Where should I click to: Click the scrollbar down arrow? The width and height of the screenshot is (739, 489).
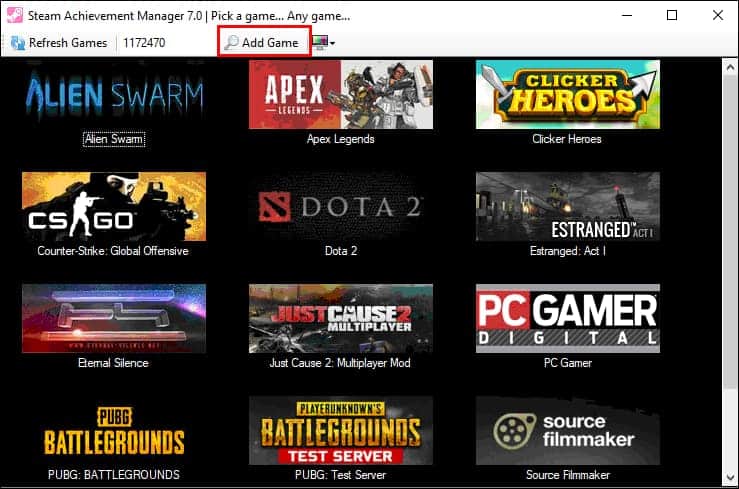coord(730,477)
